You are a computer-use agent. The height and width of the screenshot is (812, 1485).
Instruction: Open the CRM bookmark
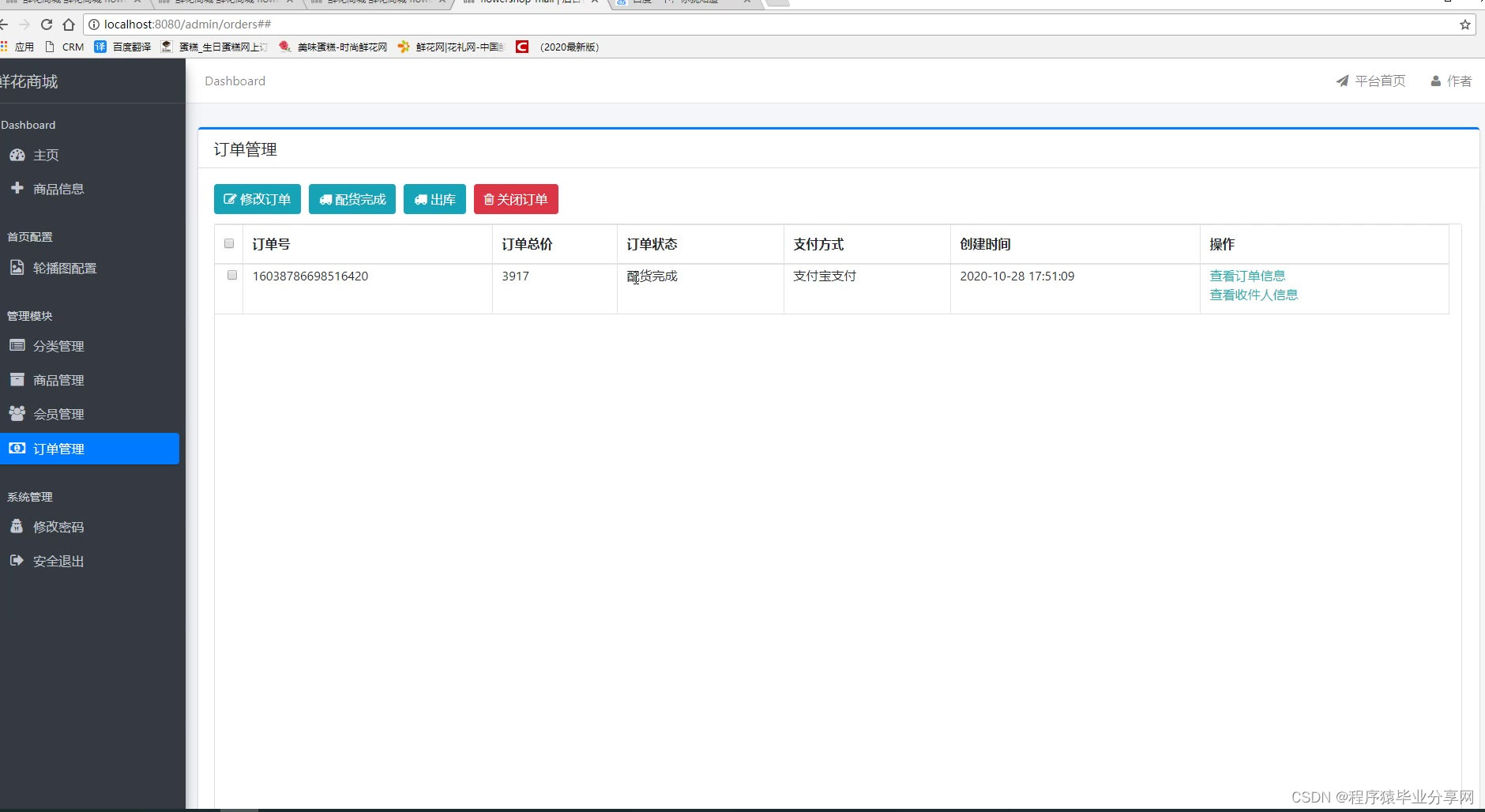(65, 47)
